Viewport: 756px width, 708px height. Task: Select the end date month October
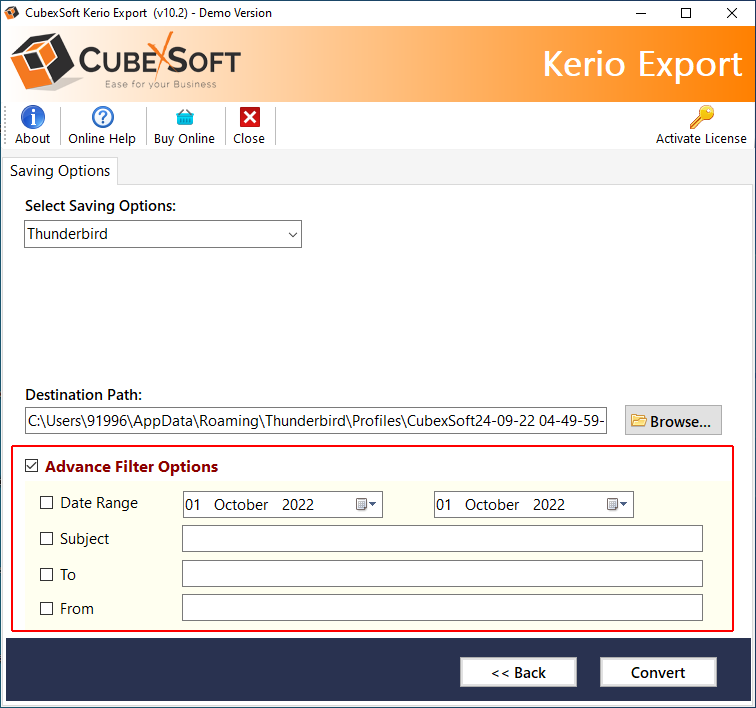[x=492, y=505]
